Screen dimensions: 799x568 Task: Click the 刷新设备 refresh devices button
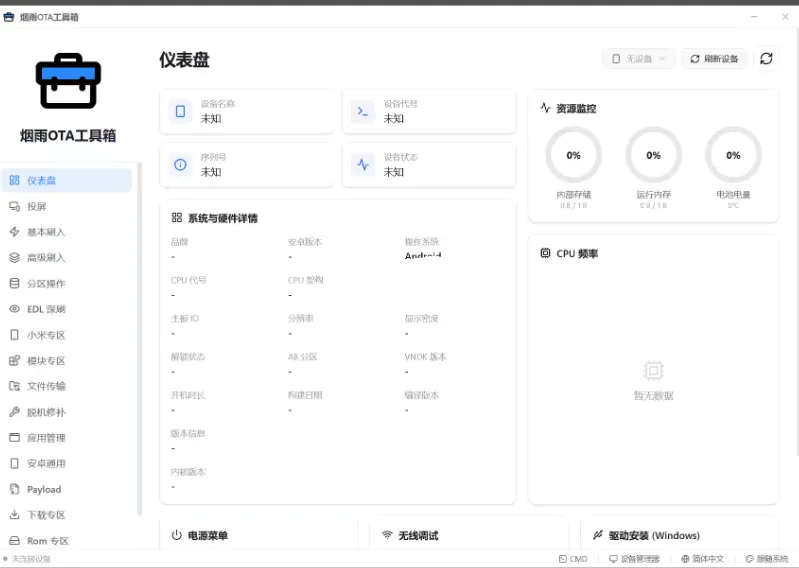[714, 59]
